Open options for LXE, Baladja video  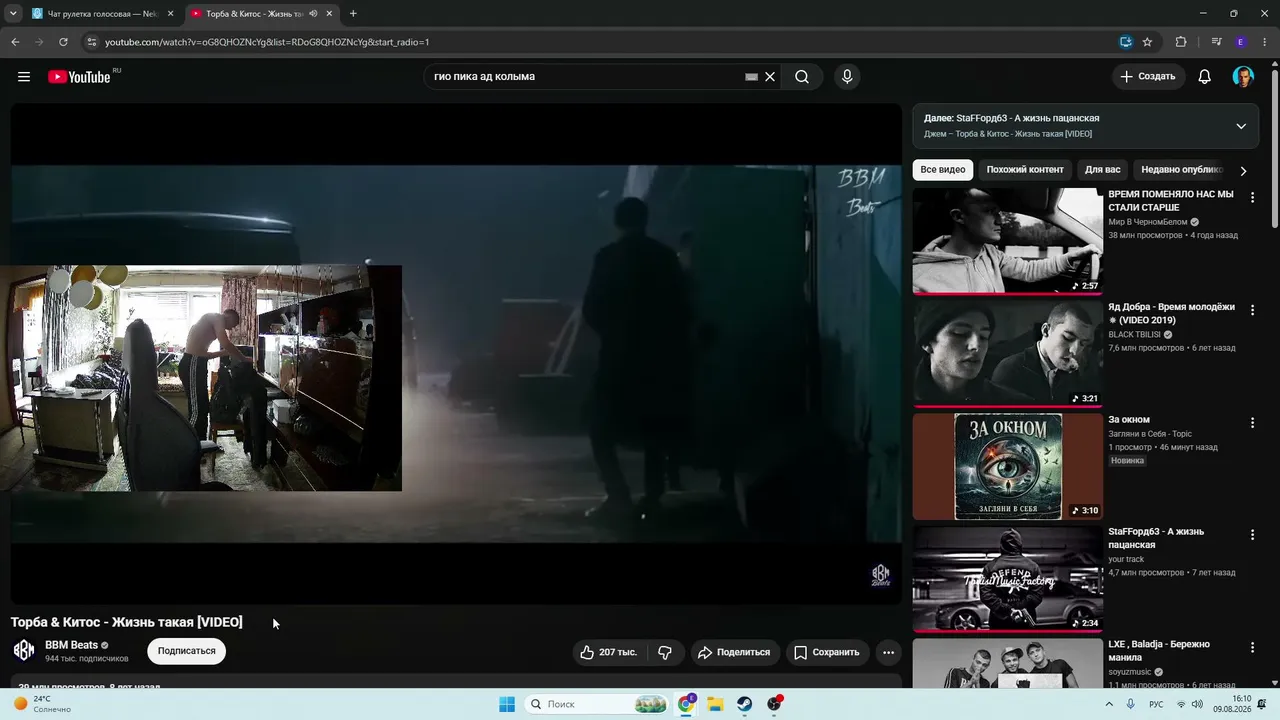tap(1252, 648)
